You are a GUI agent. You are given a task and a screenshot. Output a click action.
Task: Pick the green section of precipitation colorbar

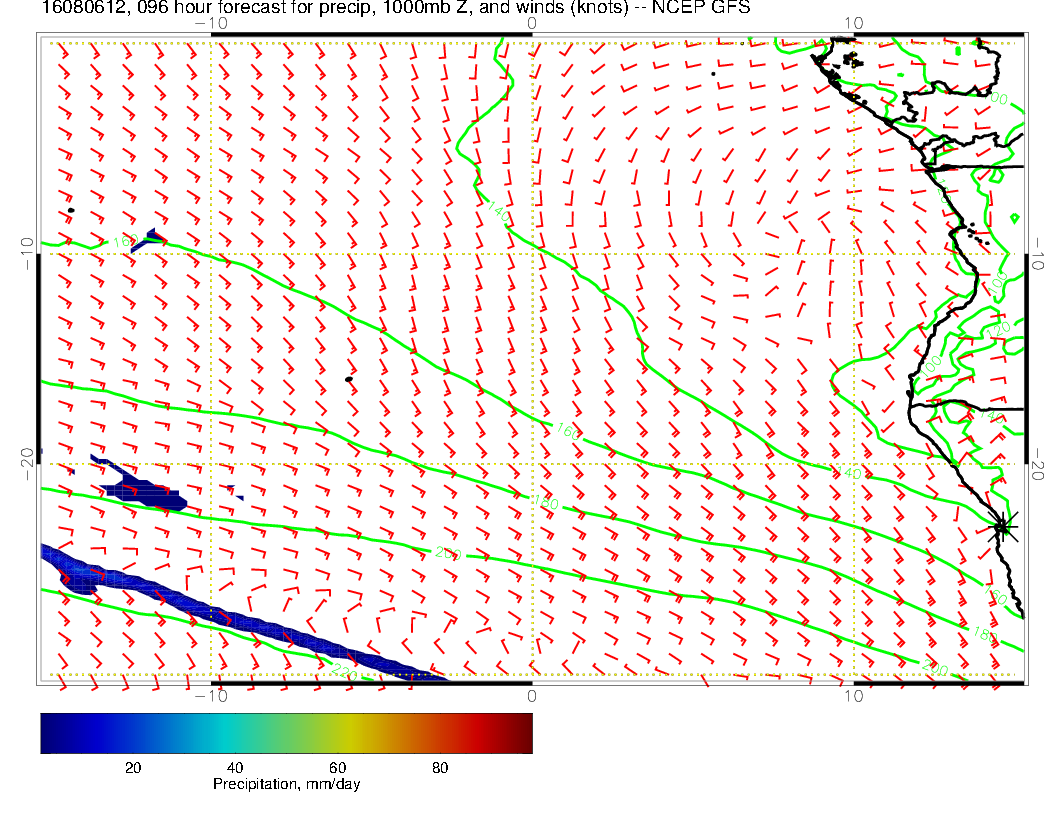coord(296,733)
